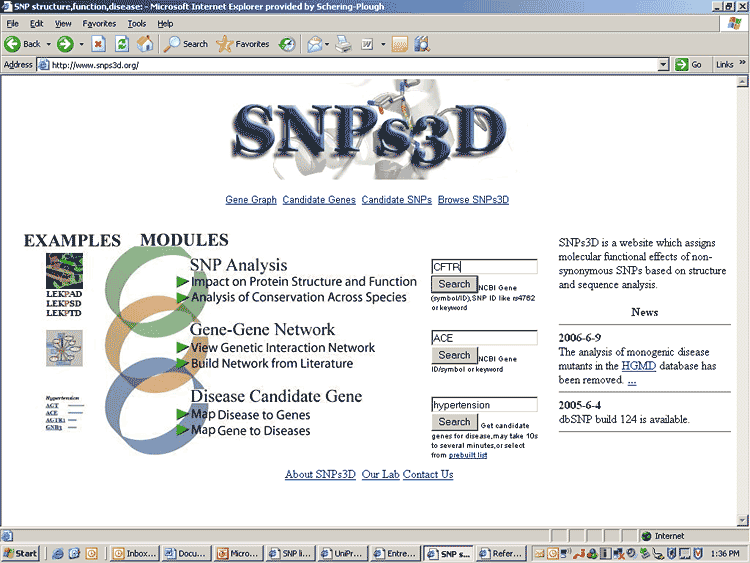750x563 pixels.
Task: Click the scrollbar up arrow
Action: [742, 82]
